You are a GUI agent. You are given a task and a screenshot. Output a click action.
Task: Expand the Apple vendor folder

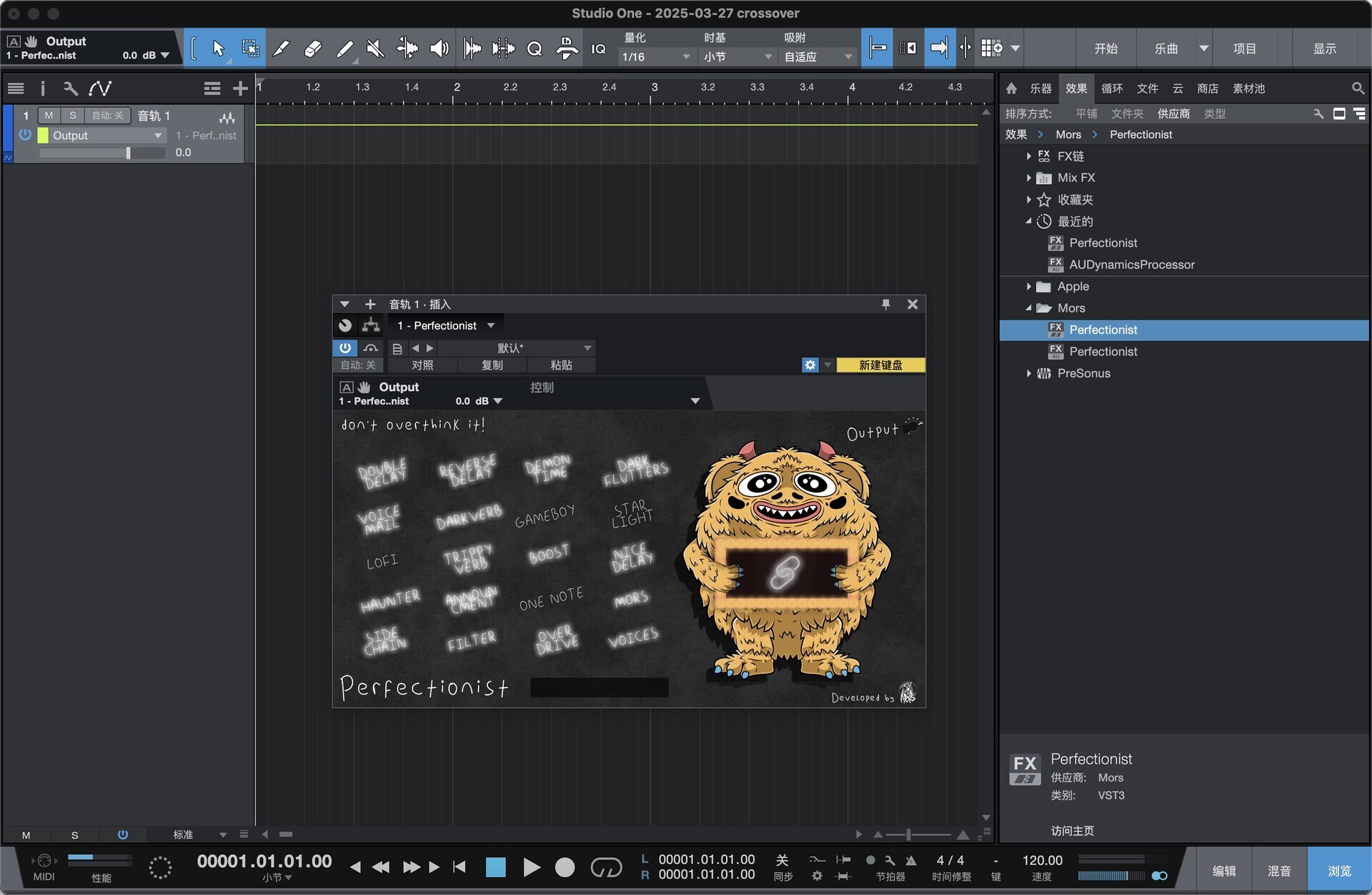point(1028,287)
